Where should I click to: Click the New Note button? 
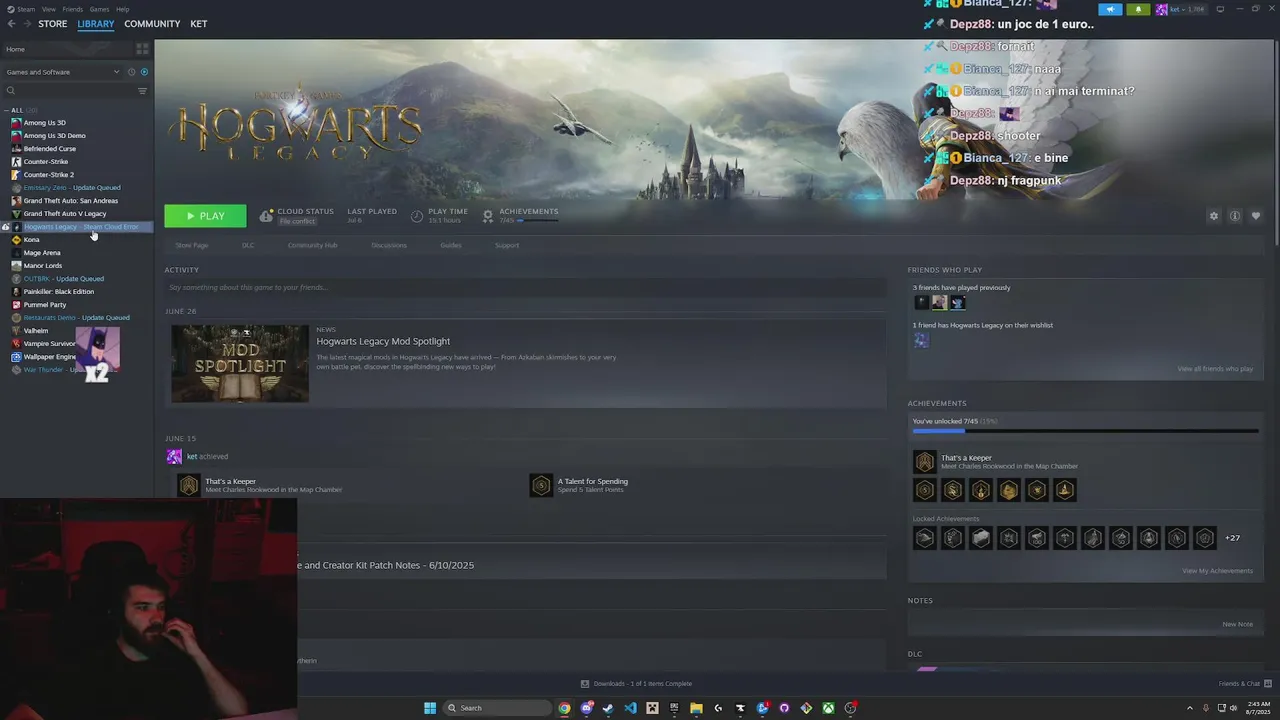[x=1237, y=624]
